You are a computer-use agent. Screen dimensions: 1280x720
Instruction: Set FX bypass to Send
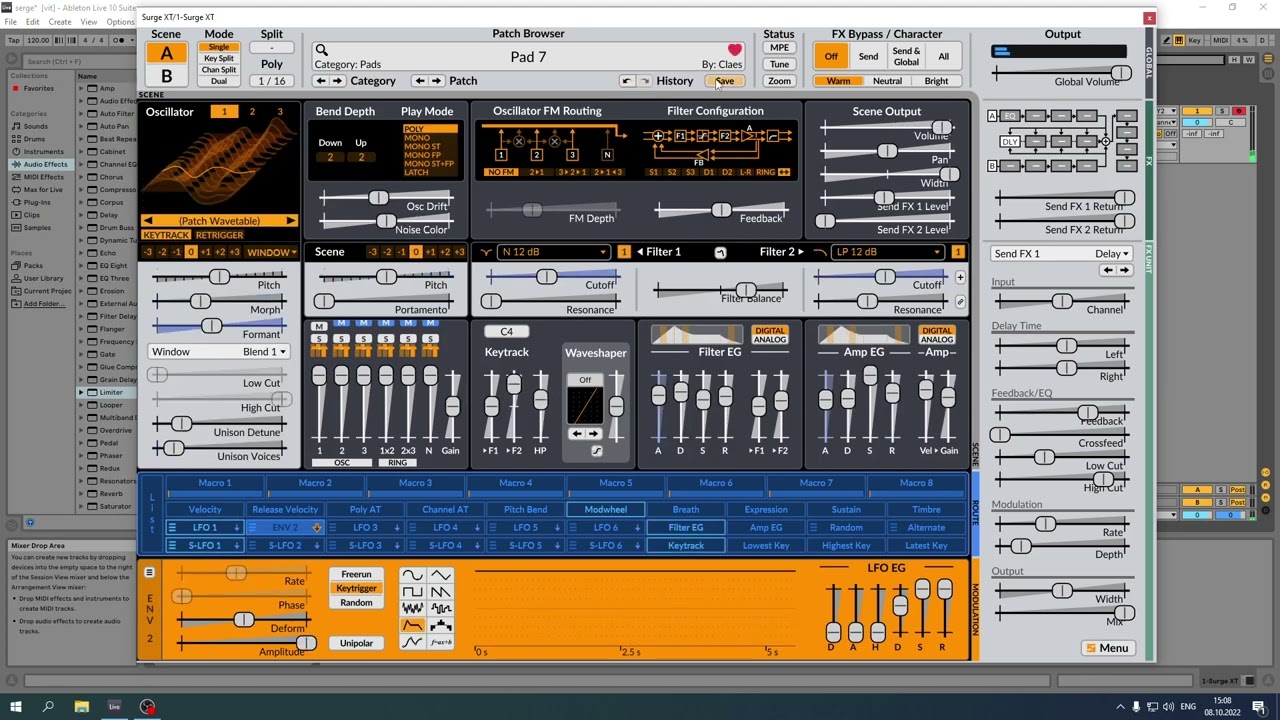(x=868, y=57)
